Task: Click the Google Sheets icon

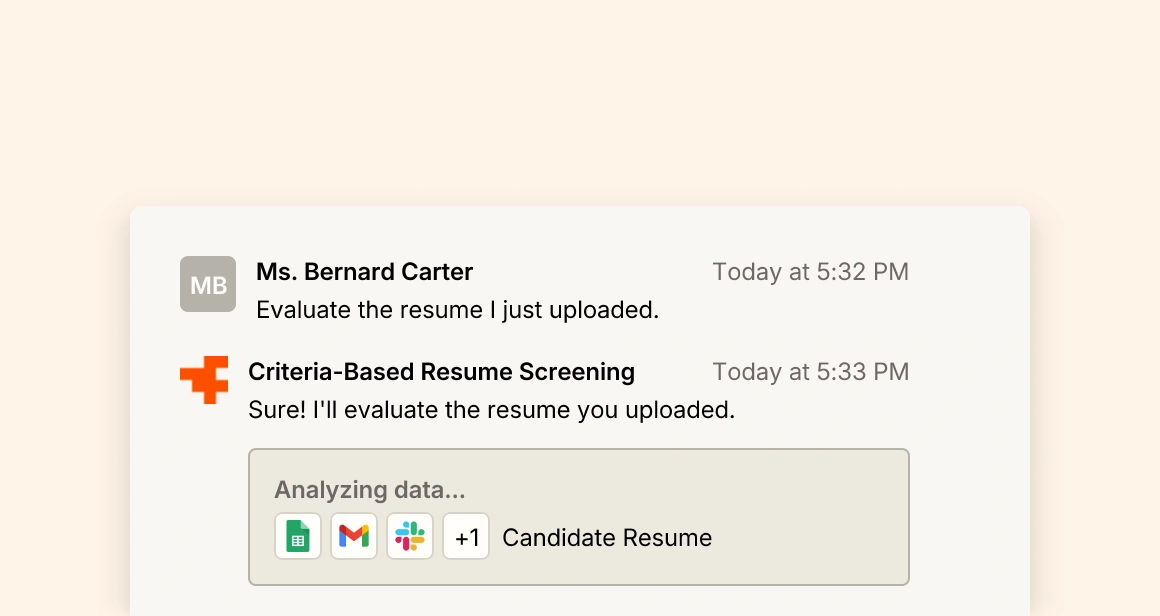Action: coord(298,537)
